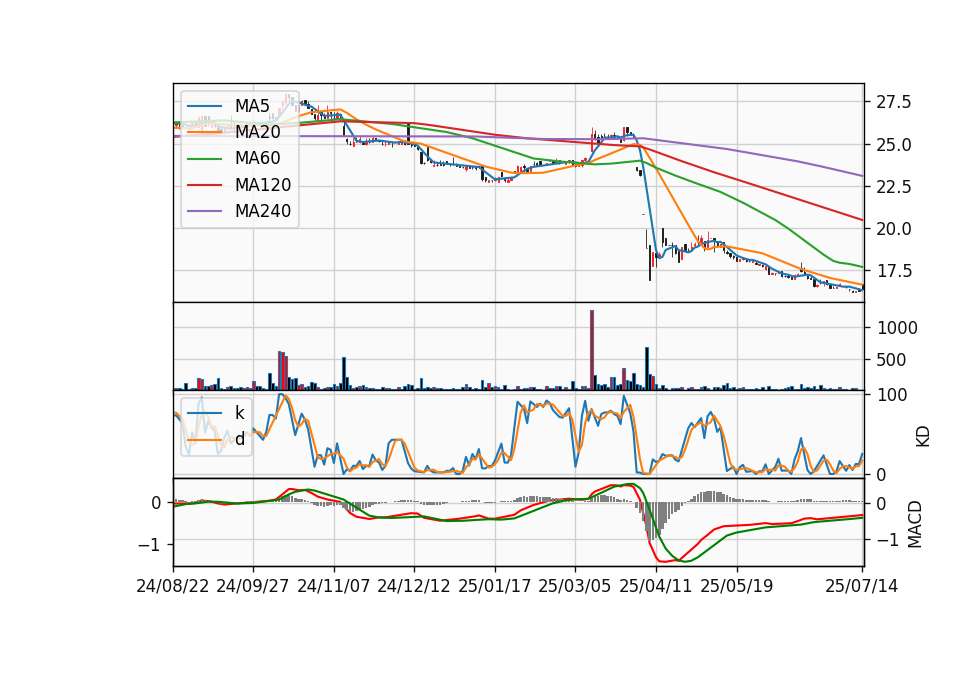Click the 100 label on KD axis
Screen dimensions: 960x690
[x=892, y=395]
